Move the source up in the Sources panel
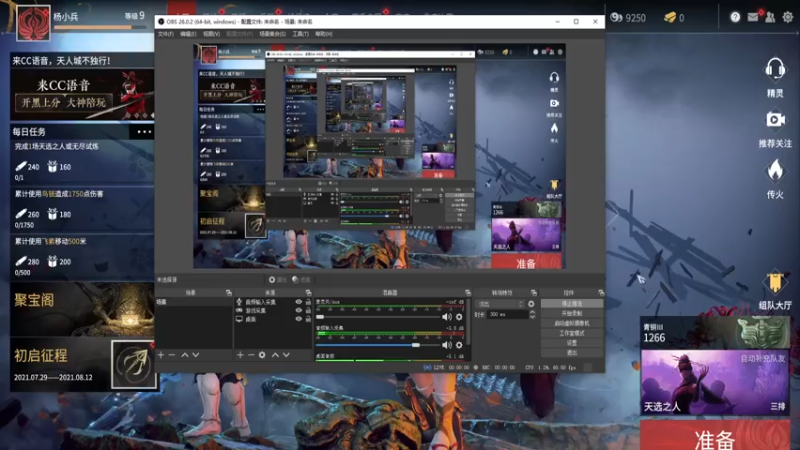The width and height of the screenshot is (800, 450). (x=275, y=355)
